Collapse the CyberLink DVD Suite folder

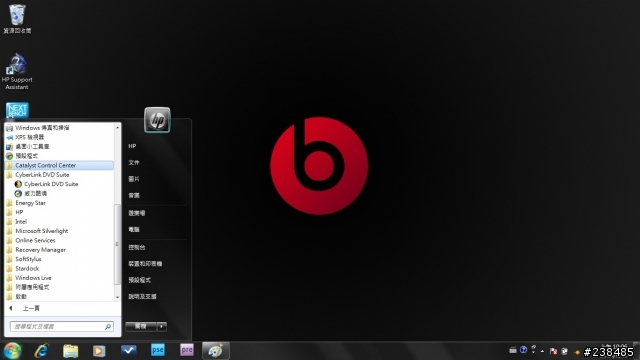coord(59,175)
